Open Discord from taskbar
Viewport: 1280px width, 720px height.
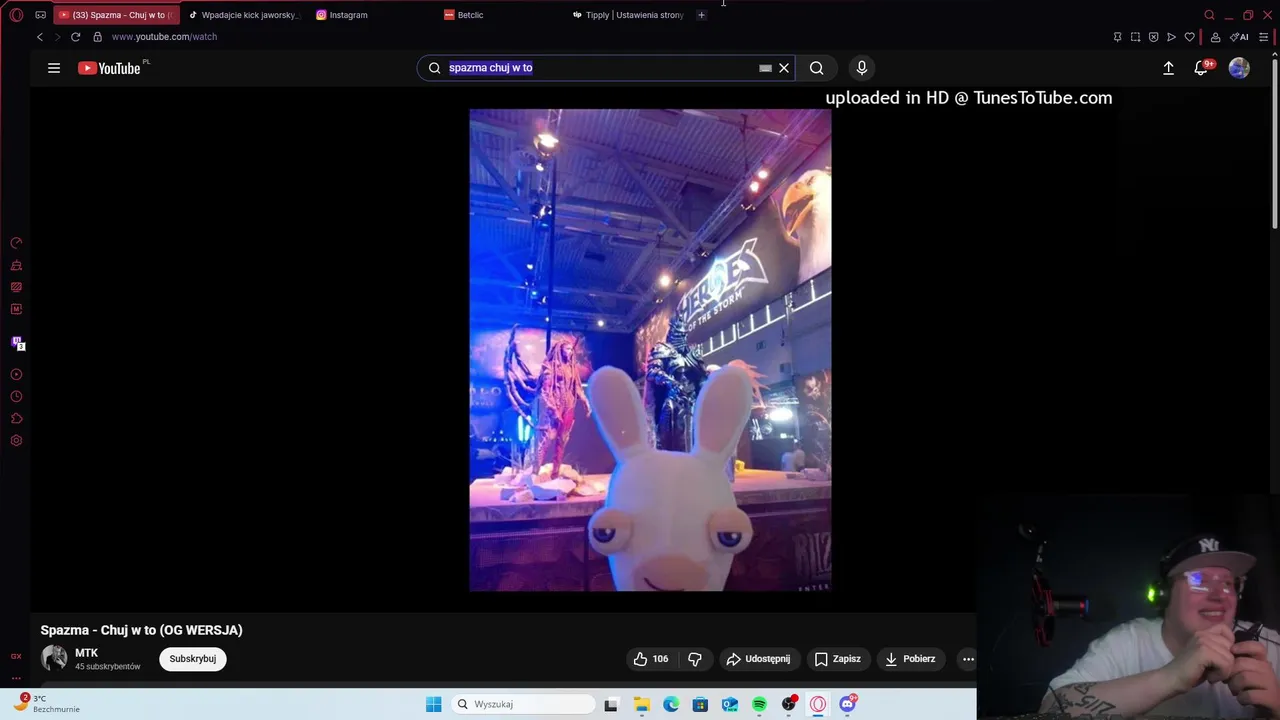(x=848, y=704)
